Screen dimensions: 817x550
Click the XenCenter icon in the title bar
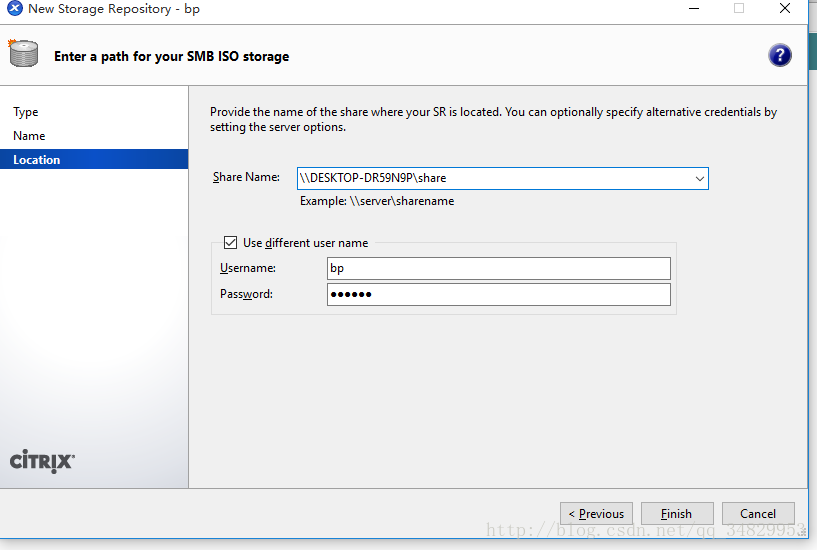pyautogui.click(x=14, y=9)
